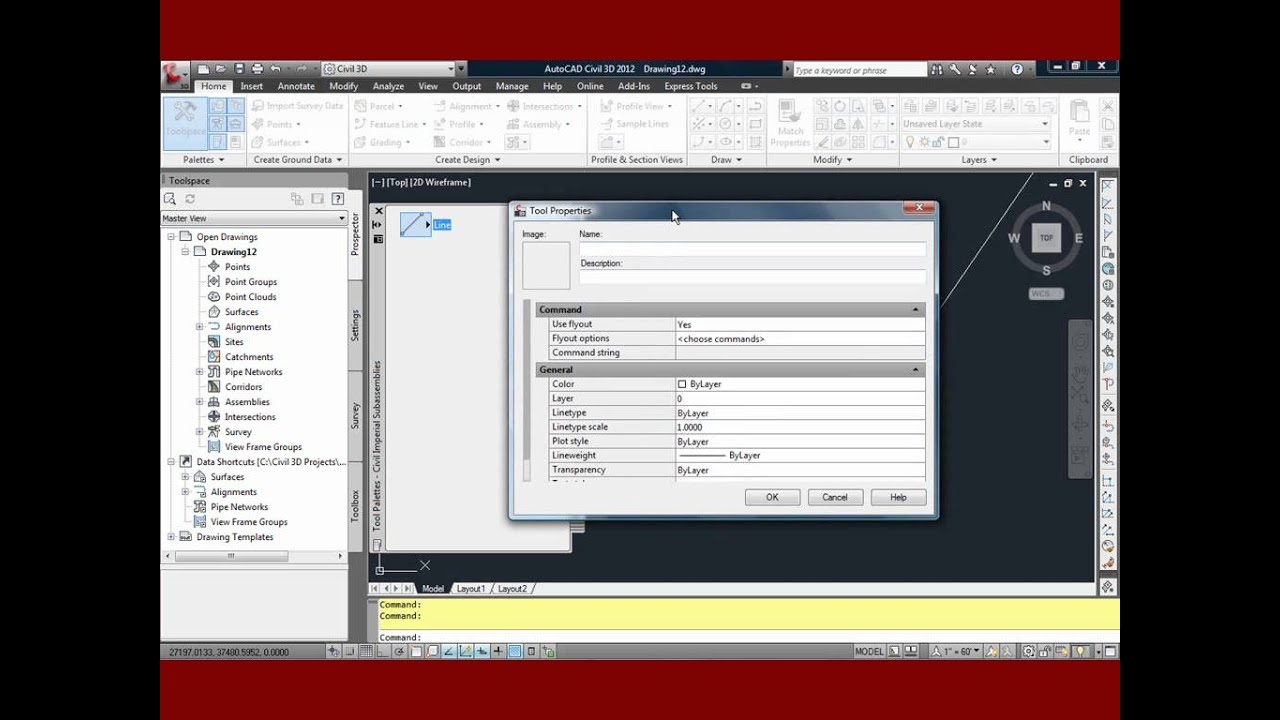This screenshot has height=720, width=1280.
Task: Click the Help button in Tool Properties
Action: (898, 497)
